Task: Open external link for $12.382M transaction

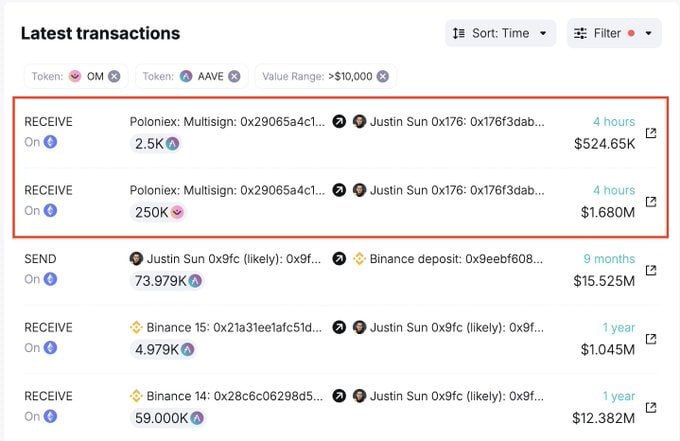Action: tap(651, 407)
